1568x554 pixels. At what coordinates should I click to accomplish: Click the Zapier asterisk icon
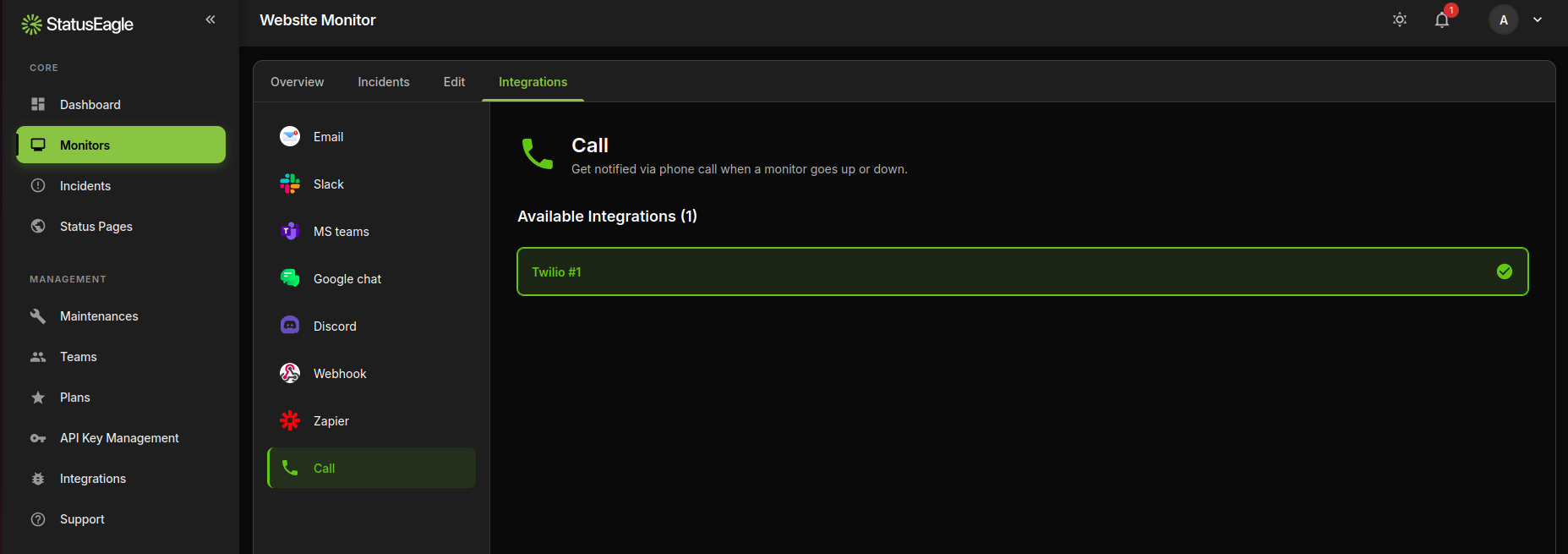[x=290, y=420]
